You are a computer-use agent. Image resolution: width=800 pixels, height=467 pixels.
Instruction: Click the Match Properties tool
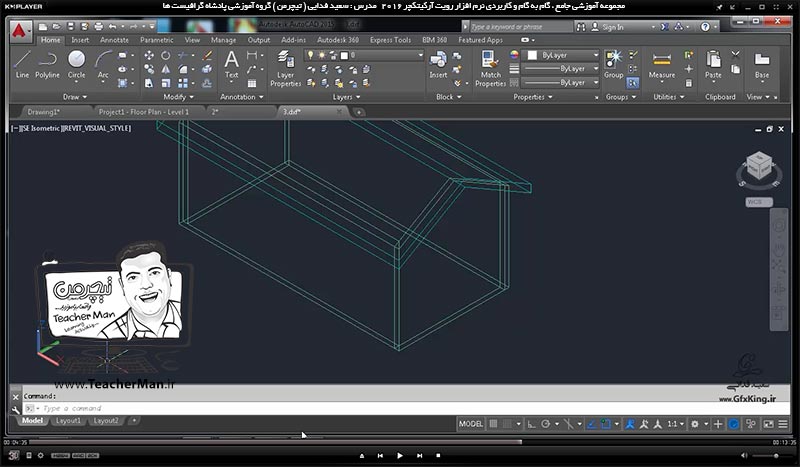tap(490, 69)
